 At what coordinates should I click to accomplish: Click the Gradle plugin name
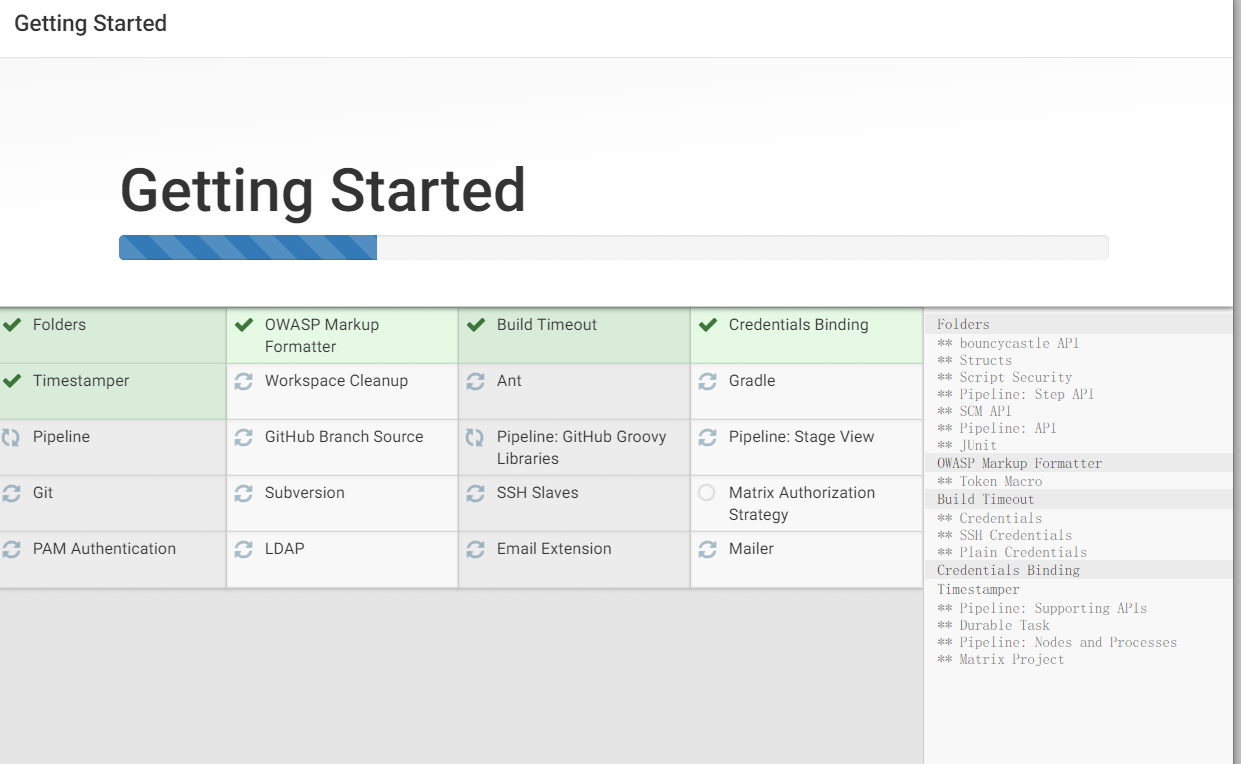tap(752, 381)
